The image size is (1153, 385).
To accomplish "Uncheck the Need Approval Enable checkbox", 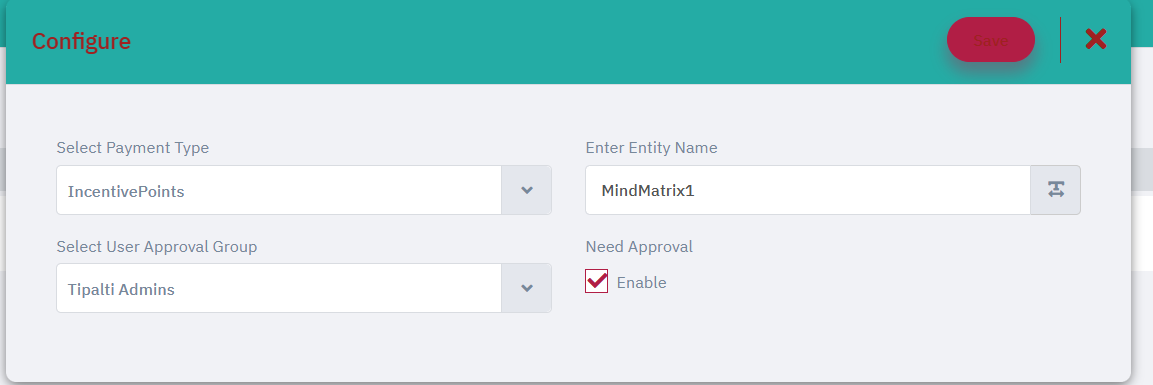I will tap(596, 281).
